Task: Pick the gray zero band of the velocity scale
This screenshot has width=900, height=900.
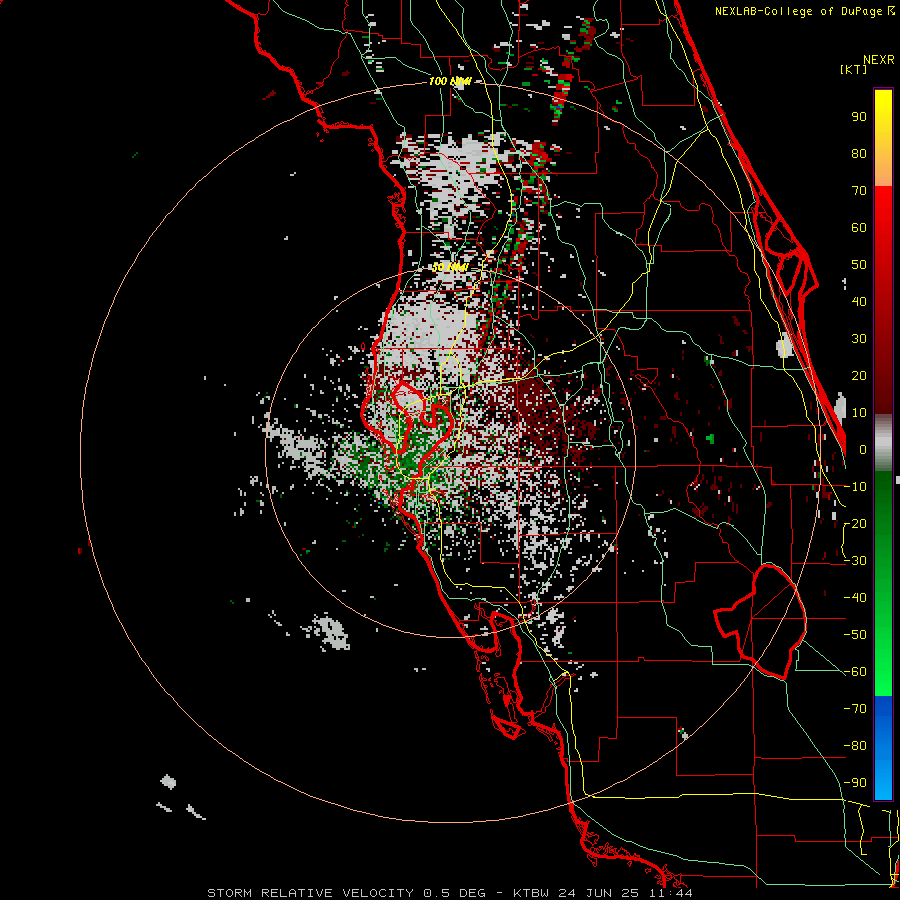Action: [883, 443]
